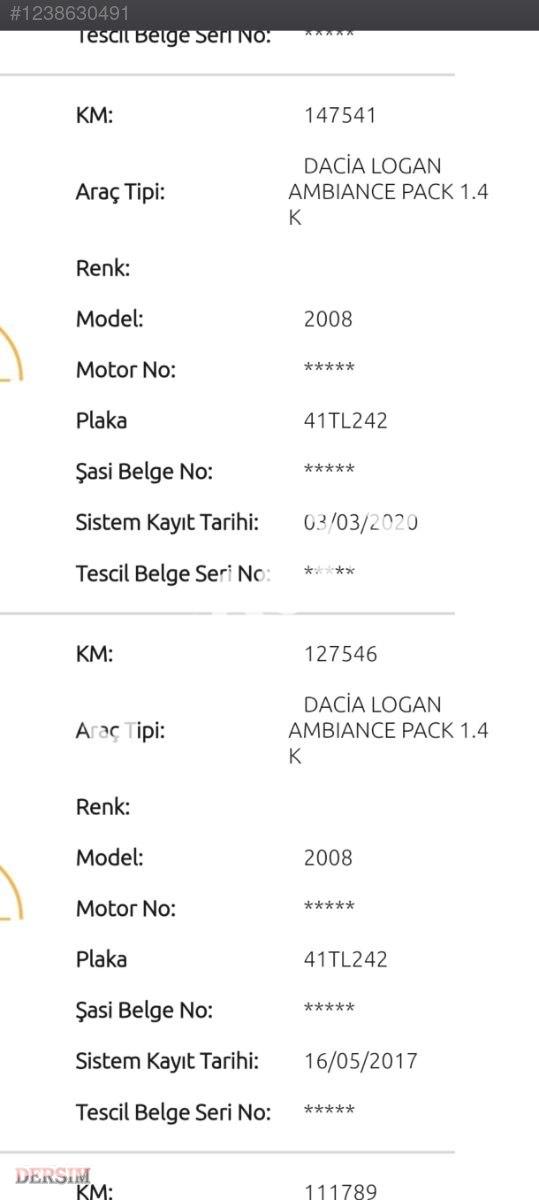This screenshot has width=539, height=1200.
Task: Click the KM value 147541
Action: [340, 115]
